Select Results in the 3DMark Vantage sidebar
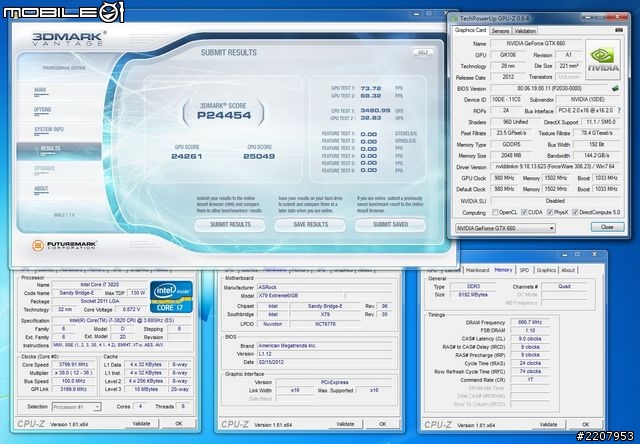640x444 pixels. (x=59, y=151)
